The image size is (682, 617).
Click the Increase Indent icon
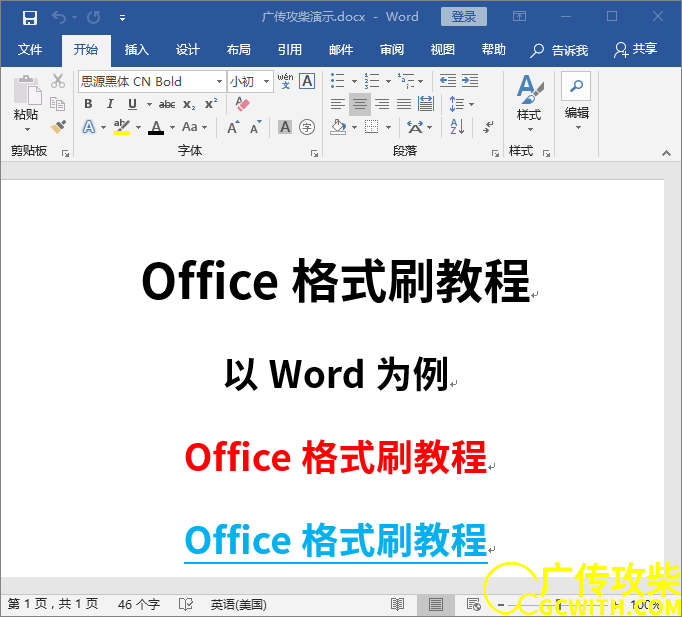click(x=468, y=81)
